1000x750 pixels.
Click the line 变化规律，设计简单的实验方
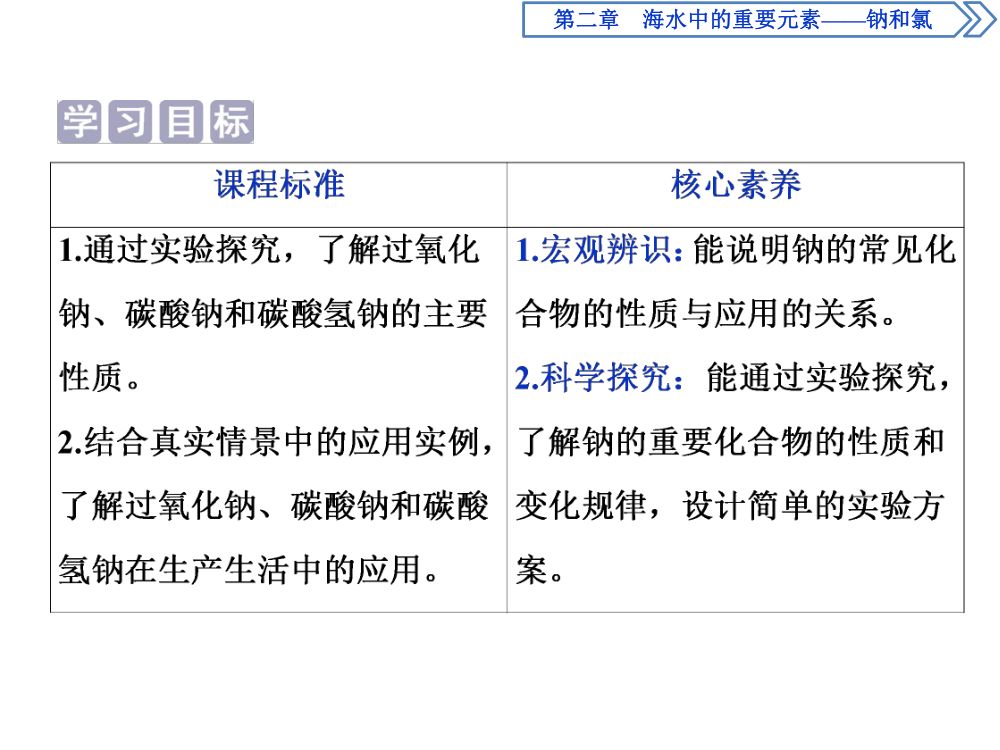coord(730,506)
